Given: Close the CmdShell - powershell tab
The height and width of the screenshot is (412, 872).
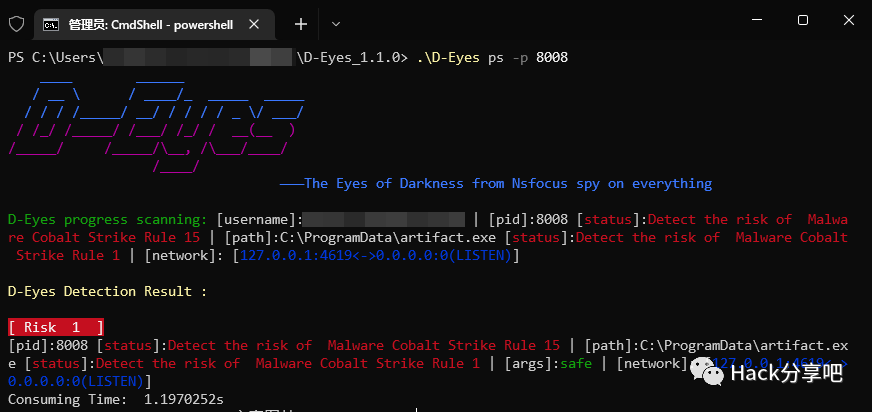Looking at the screenshot, I should pos(254,24).
